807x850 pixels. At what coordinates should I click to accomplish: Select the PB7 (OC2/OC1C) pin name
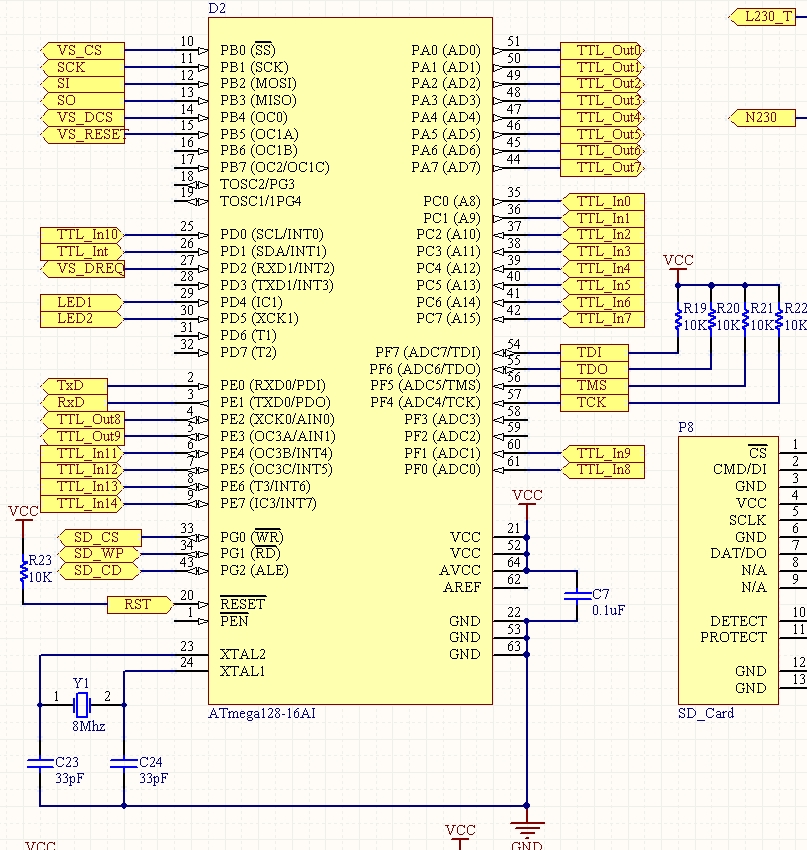275,168
